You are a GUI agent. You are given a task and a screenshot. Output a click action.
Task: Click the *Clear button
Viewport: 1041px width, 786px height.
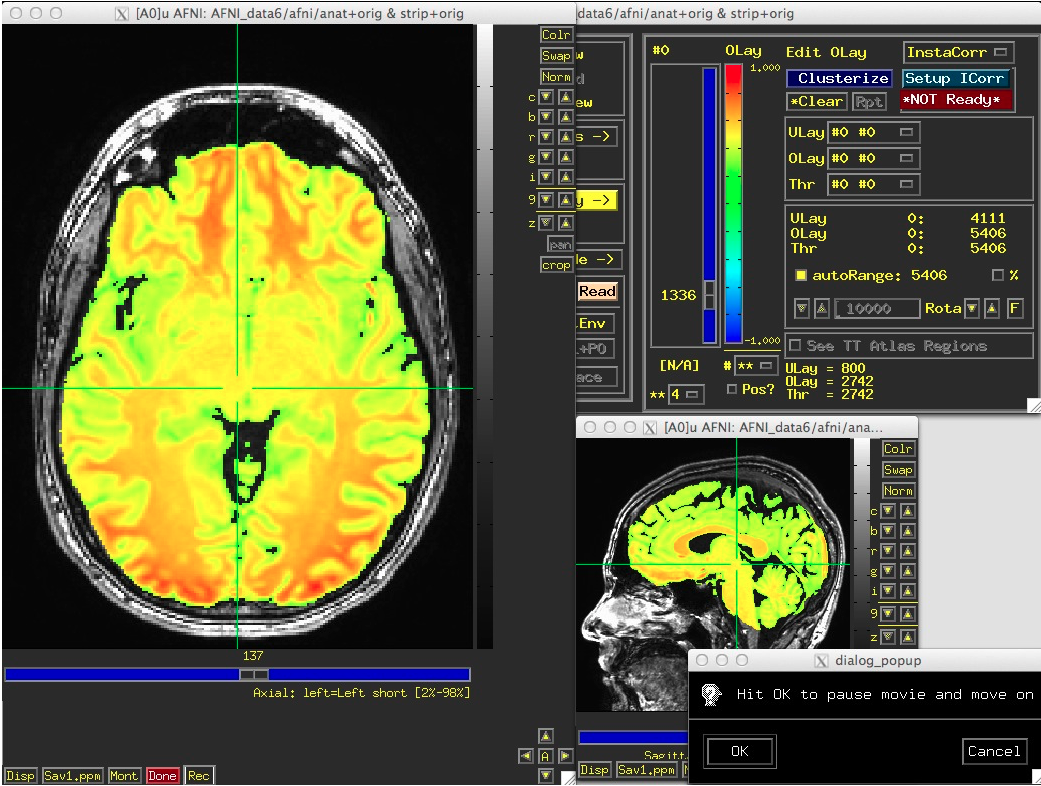click(x=816, y=102)
